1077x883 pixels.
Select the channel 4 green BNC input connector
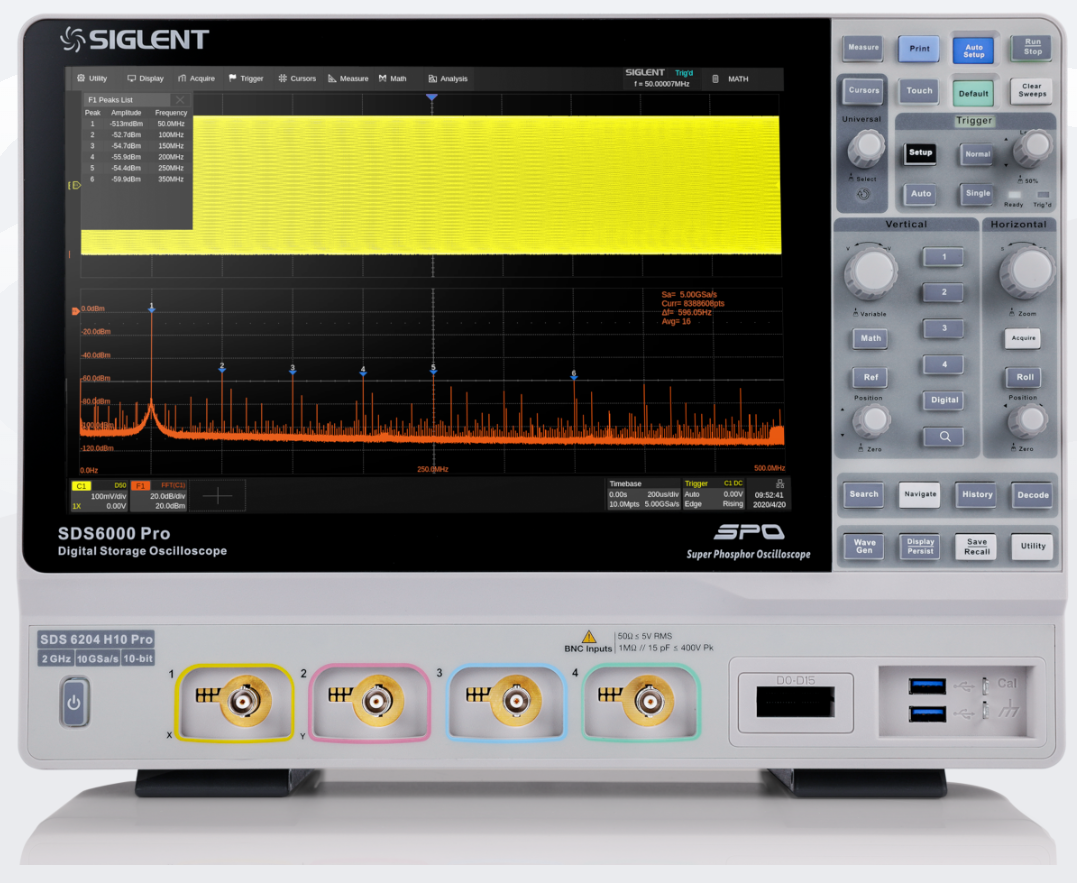[648, 701]
